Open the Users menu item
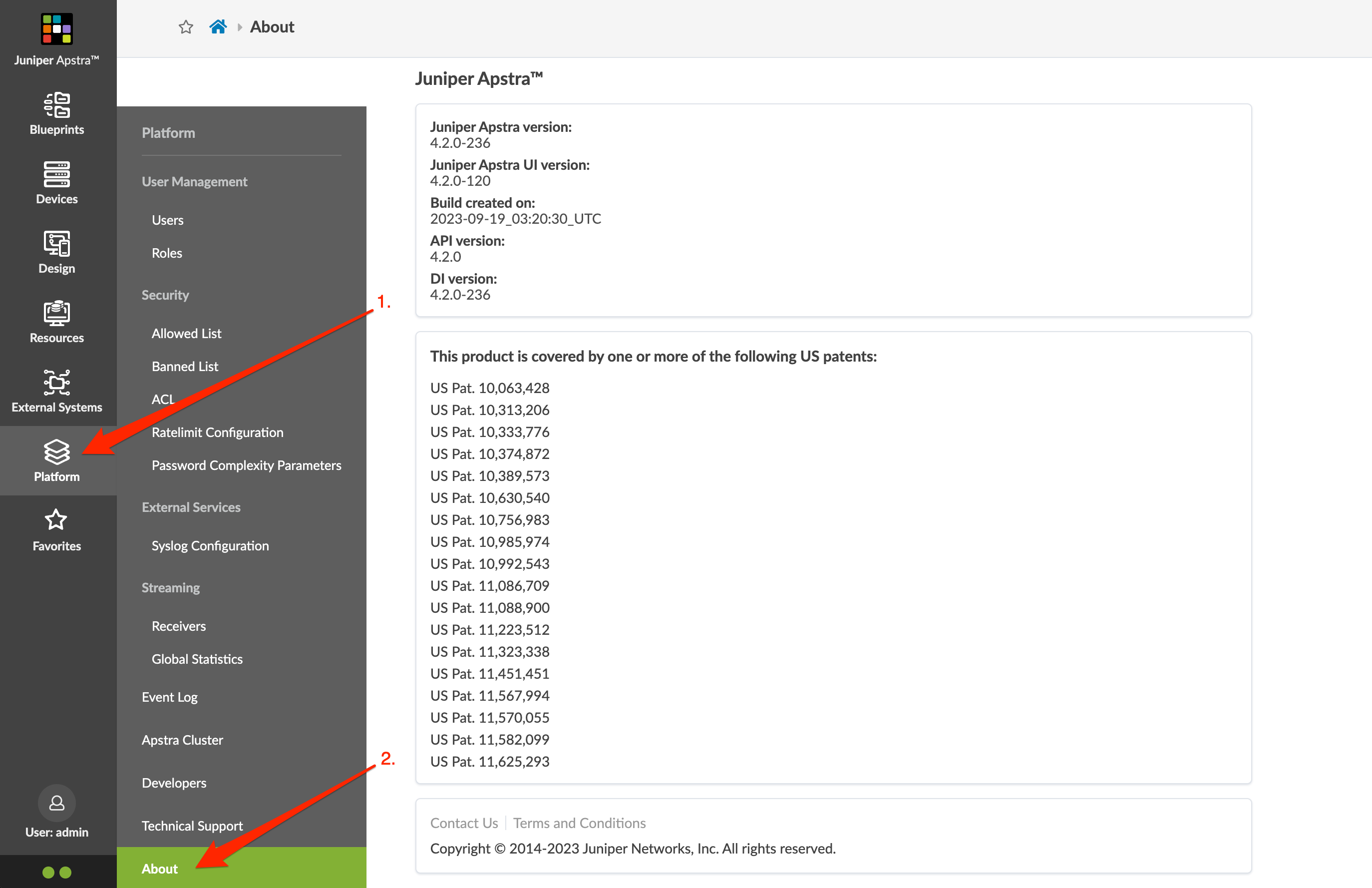The image size is (1372, 888). tap(167, 220)
